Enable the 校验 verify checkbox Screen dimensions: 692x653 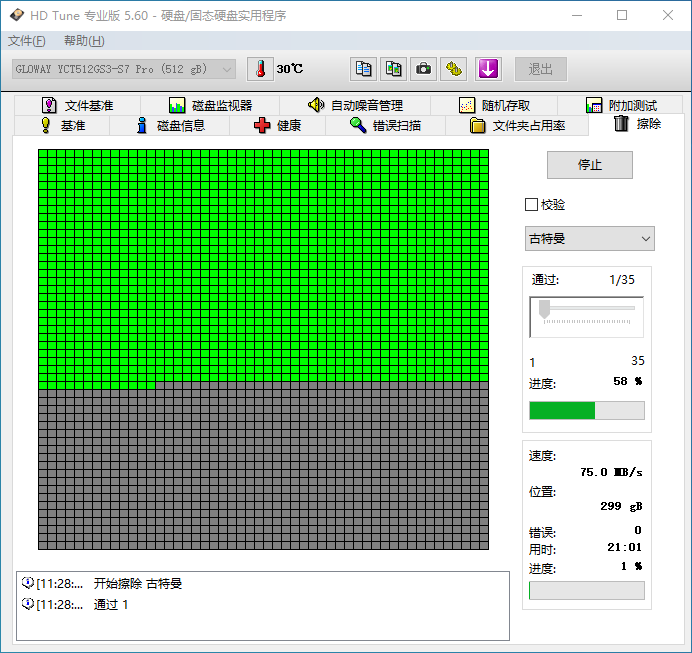pos(531,205)
